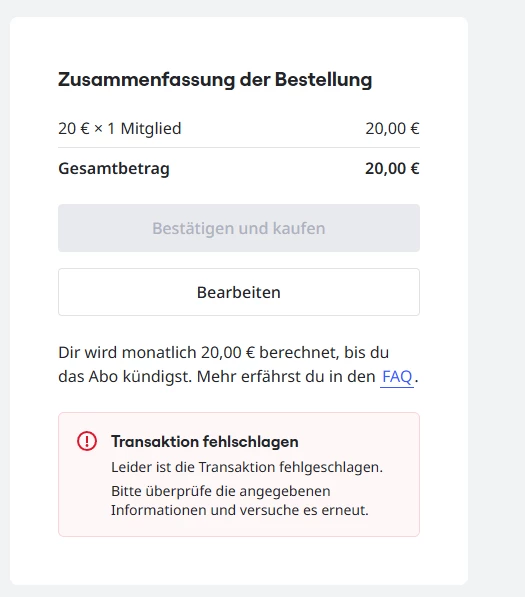The width and height of the screenshot is (525, 597).
Task: Click the red error exclamation icon
Action: (x=87, y=441)
